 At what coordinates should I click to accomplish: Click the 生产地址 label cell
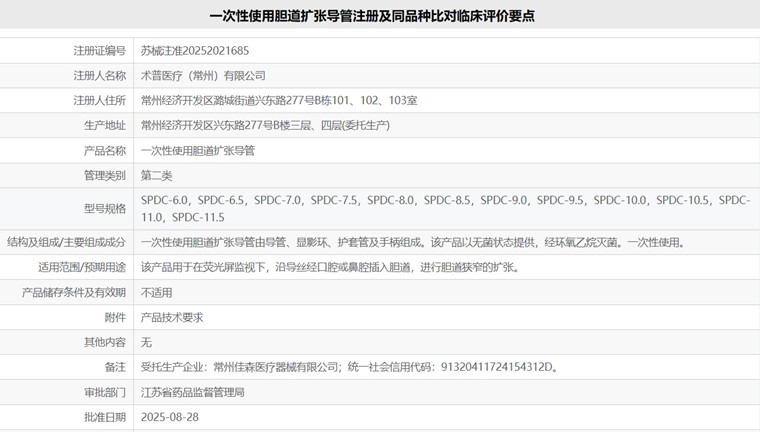coord(105,125)
